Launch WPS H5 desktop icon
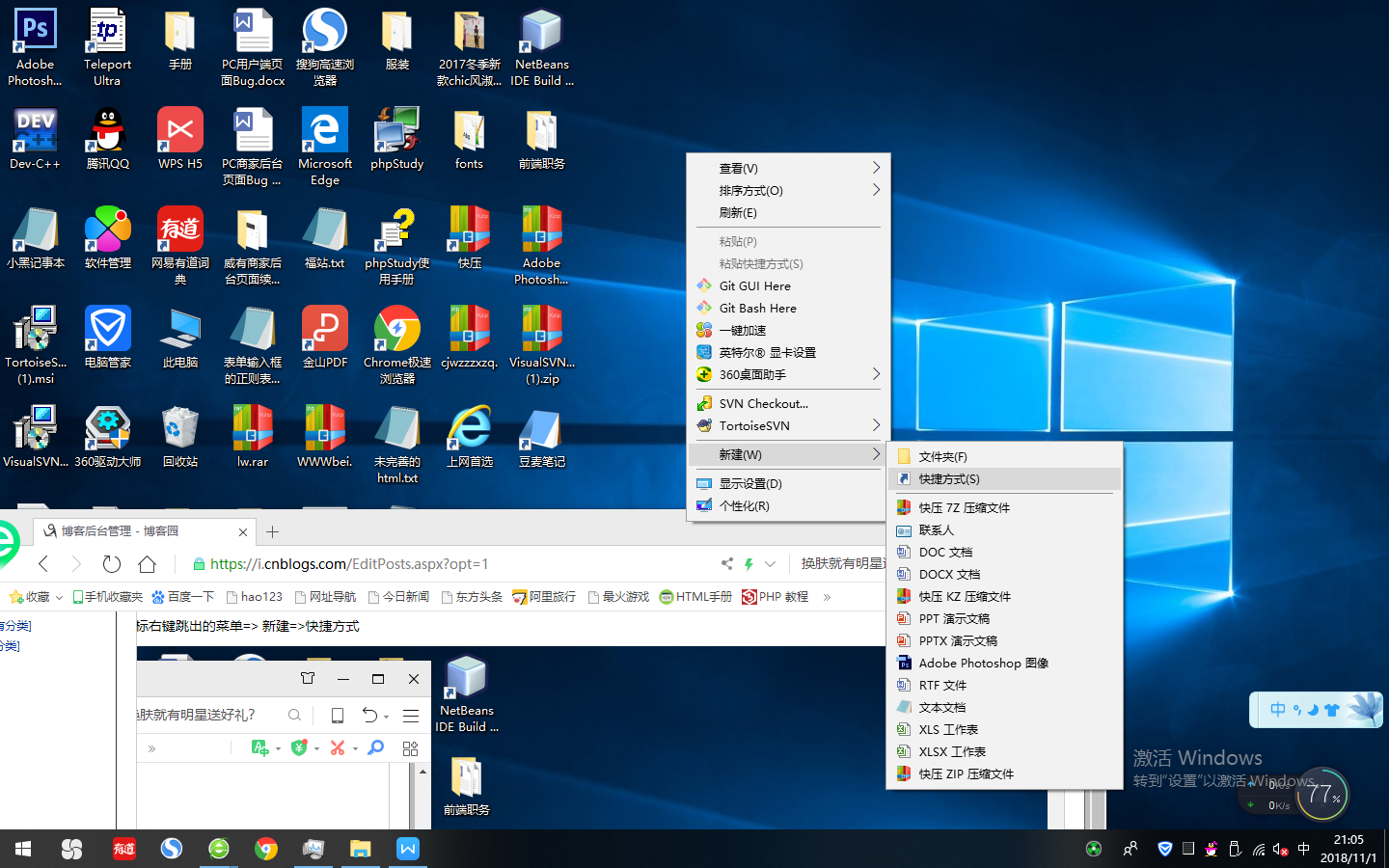The width and height of the screenshot is (1389, 868). (x=180, y=139)
